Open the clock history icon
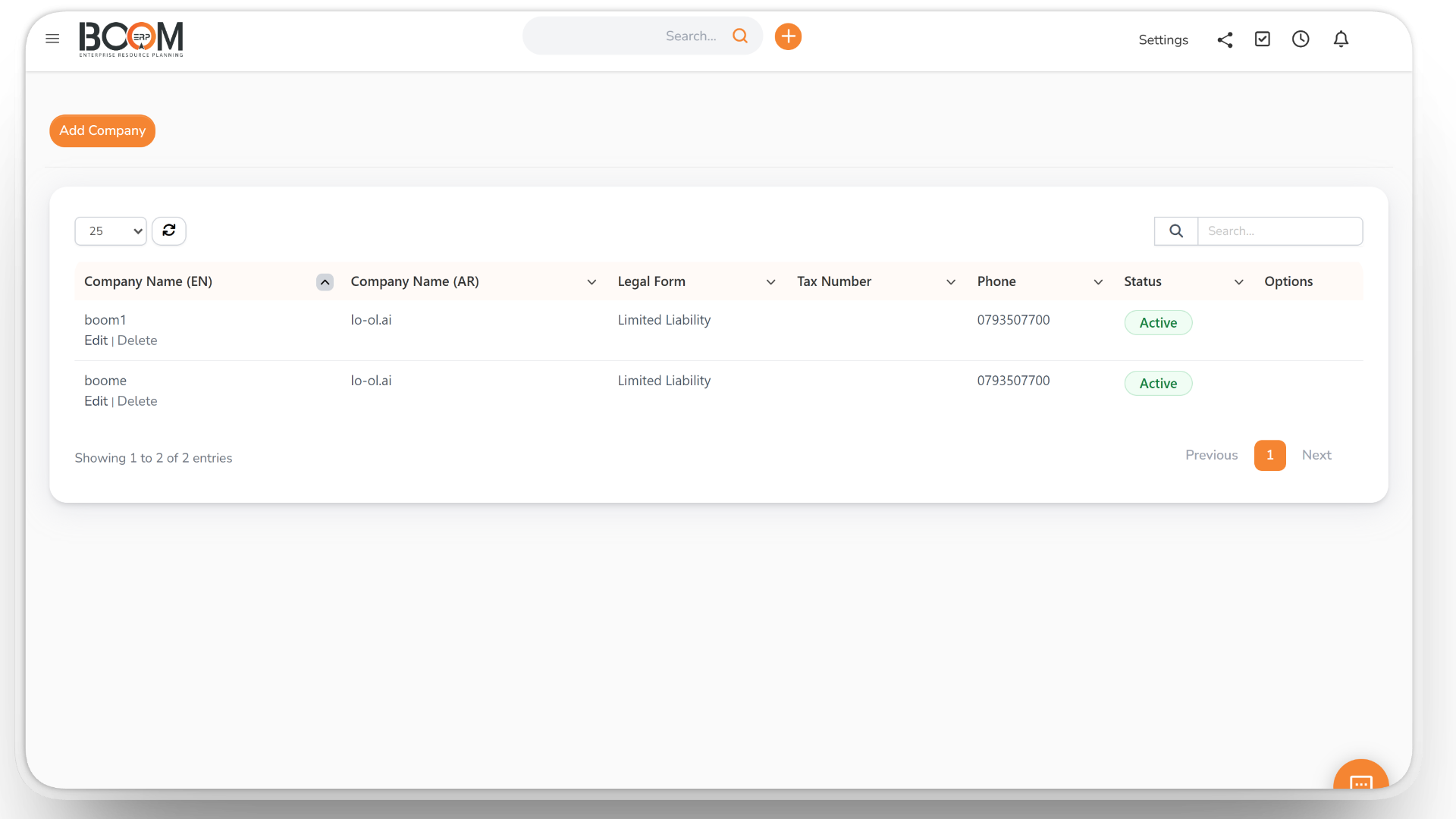1456x819 pixels. click(x=1301, y=39)
